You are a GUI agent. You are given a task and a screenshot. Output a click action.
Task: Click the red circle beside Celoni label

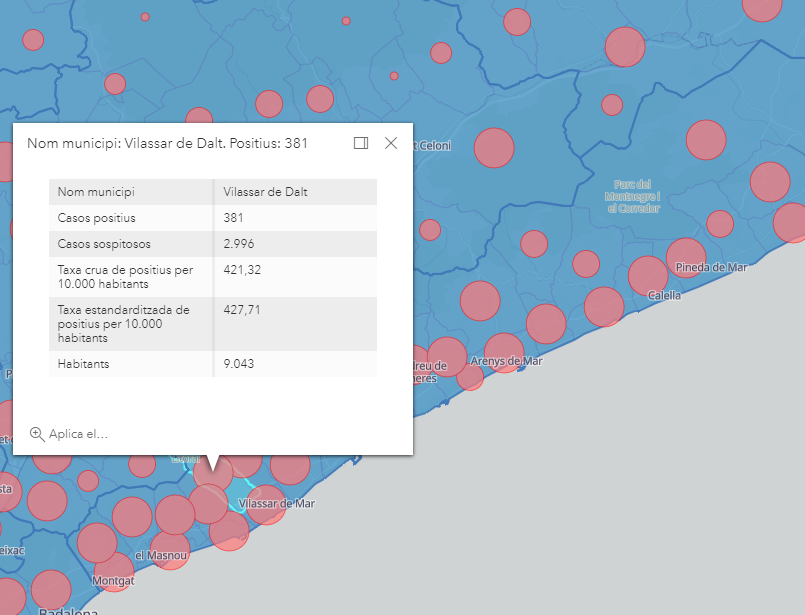(494, 148)
